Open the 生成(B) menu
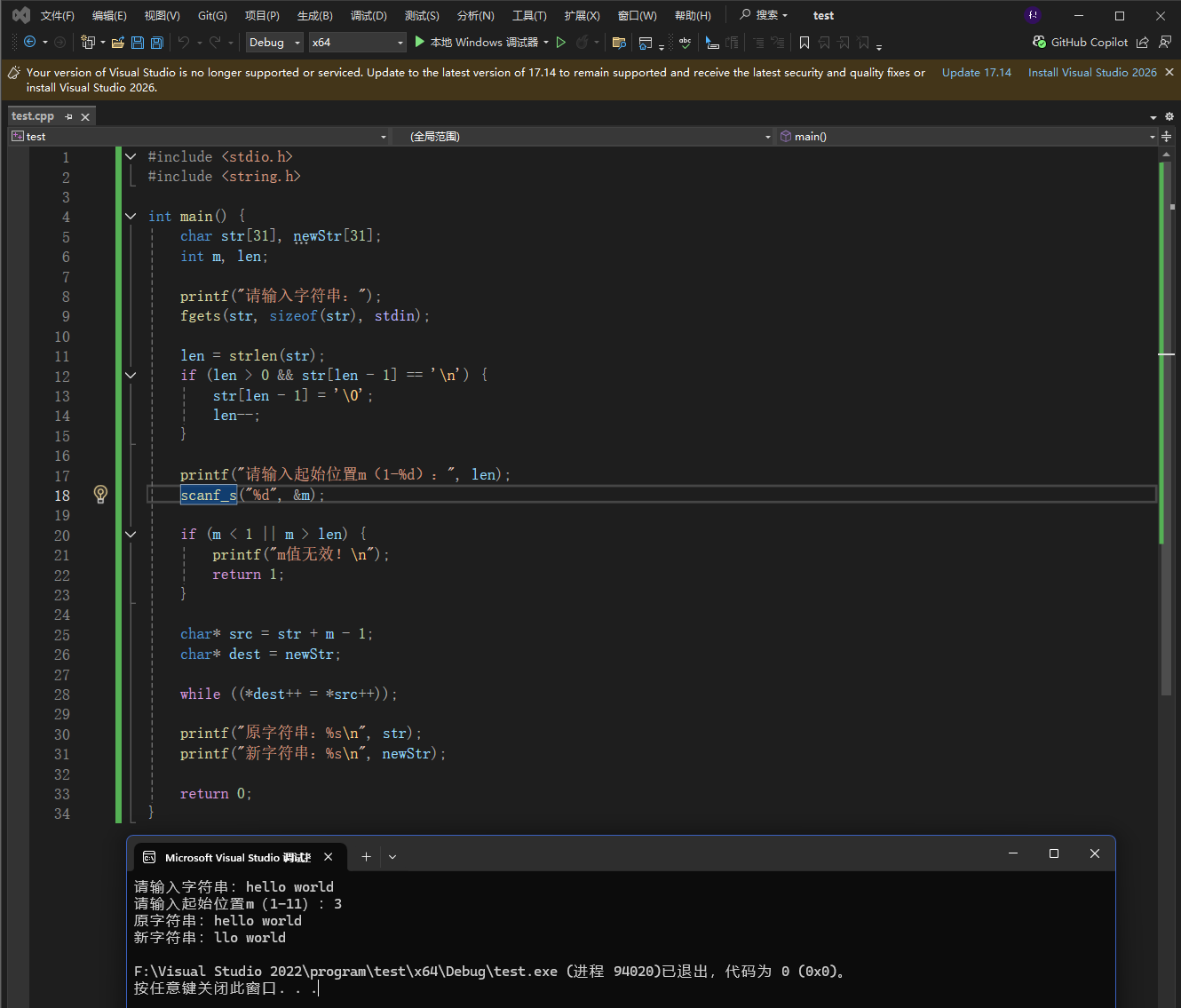The height and width of the screenshot is (1008, 1181). (x=314, y=15)
